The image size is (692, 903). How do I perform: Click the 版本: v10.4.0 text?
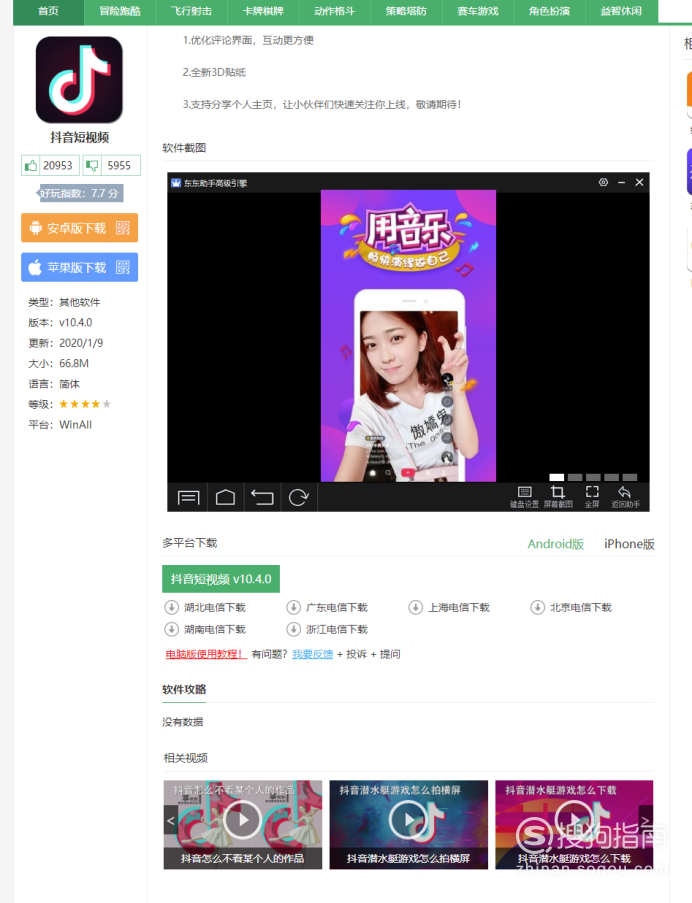pos(60,322)
